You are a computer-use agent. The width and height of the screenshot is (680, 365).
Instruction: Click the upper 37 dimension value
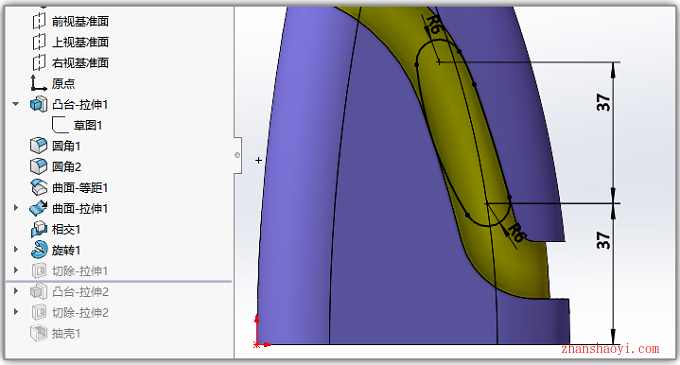pos(603,103)
